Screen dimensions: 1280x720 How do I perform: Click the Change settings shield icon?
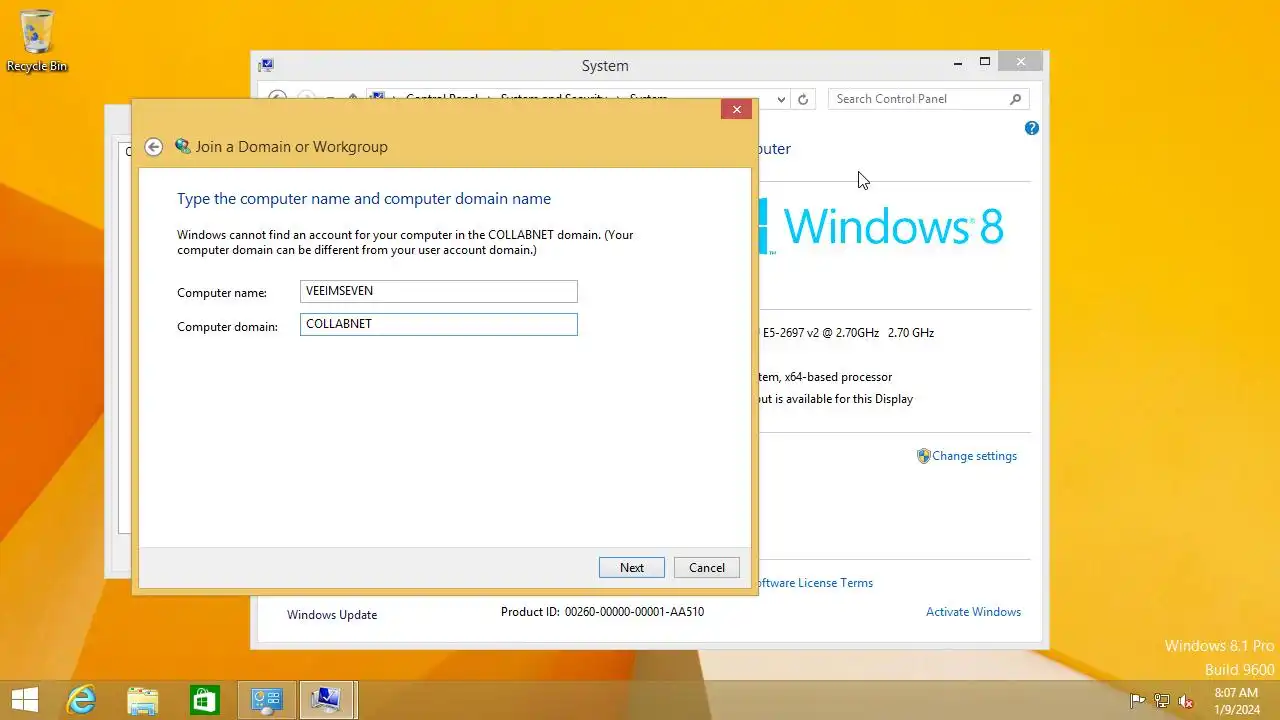pos(923,456)
